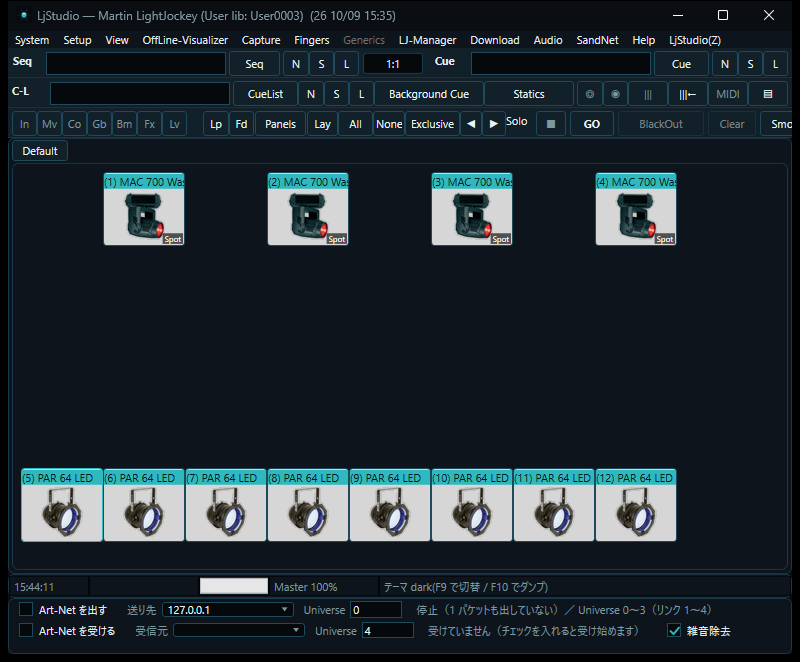
Task: Open the System menu
Action: coord(32,40)
